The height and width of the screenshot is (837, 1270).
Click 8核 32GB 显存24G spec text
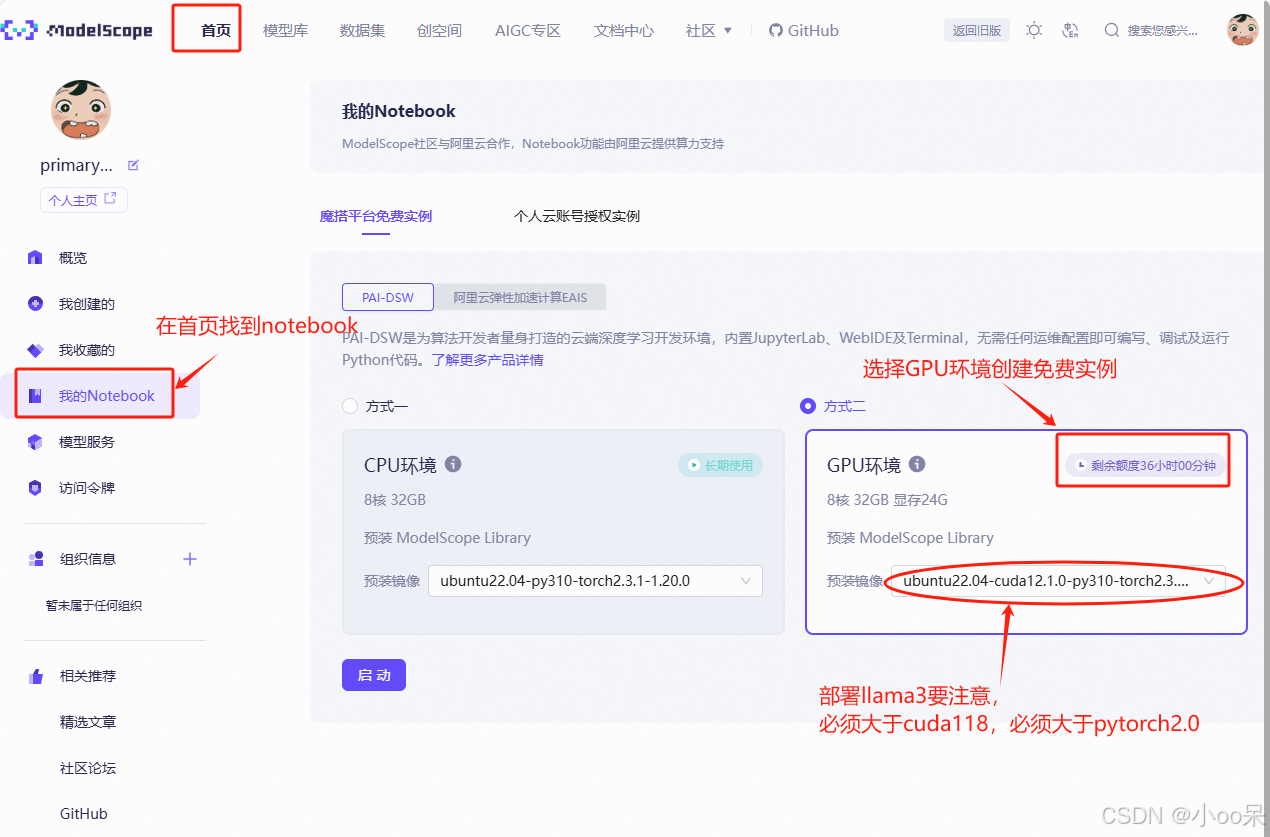(x=887, y=500)
